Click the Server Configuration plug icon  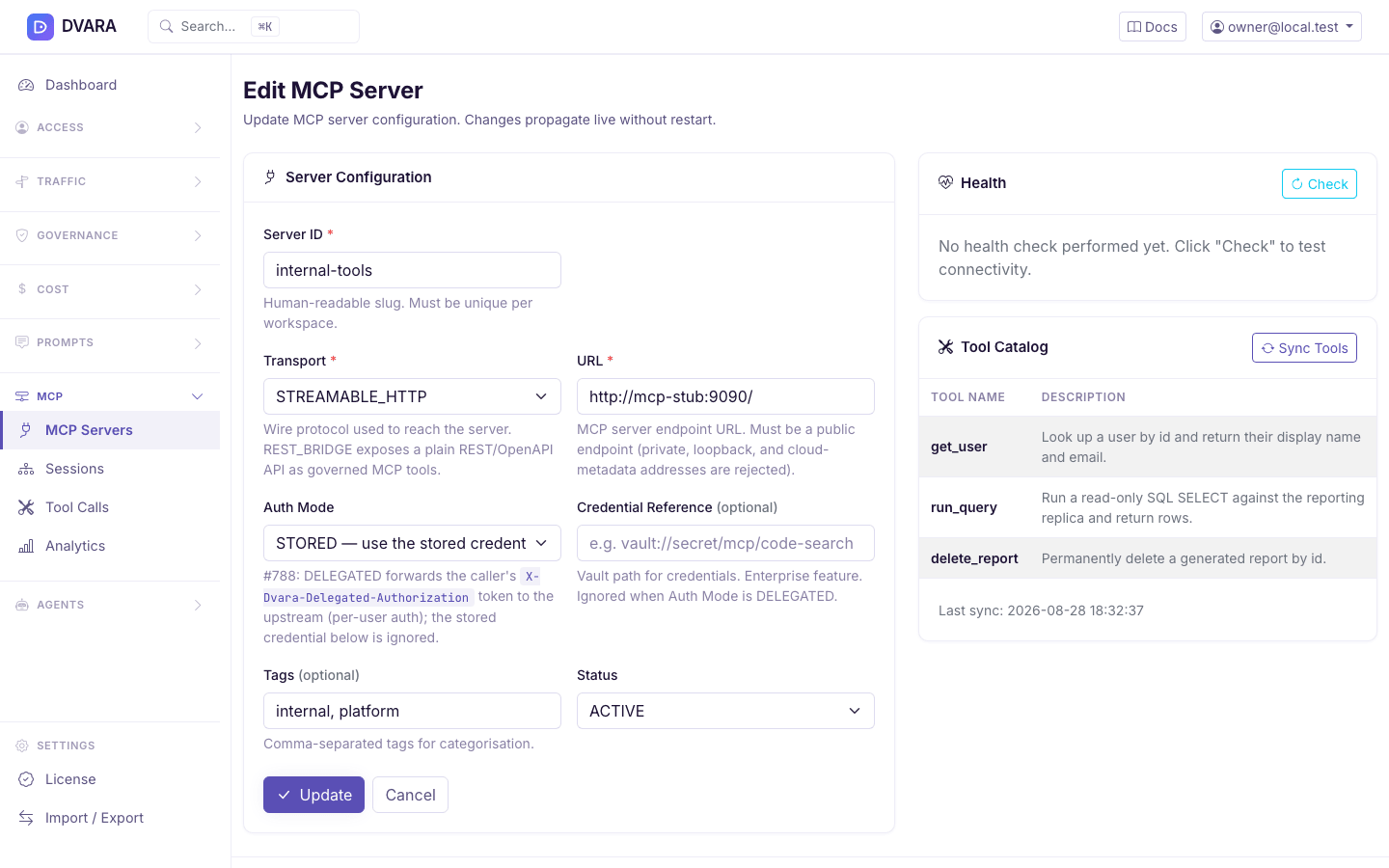click(x=270, y=177)
